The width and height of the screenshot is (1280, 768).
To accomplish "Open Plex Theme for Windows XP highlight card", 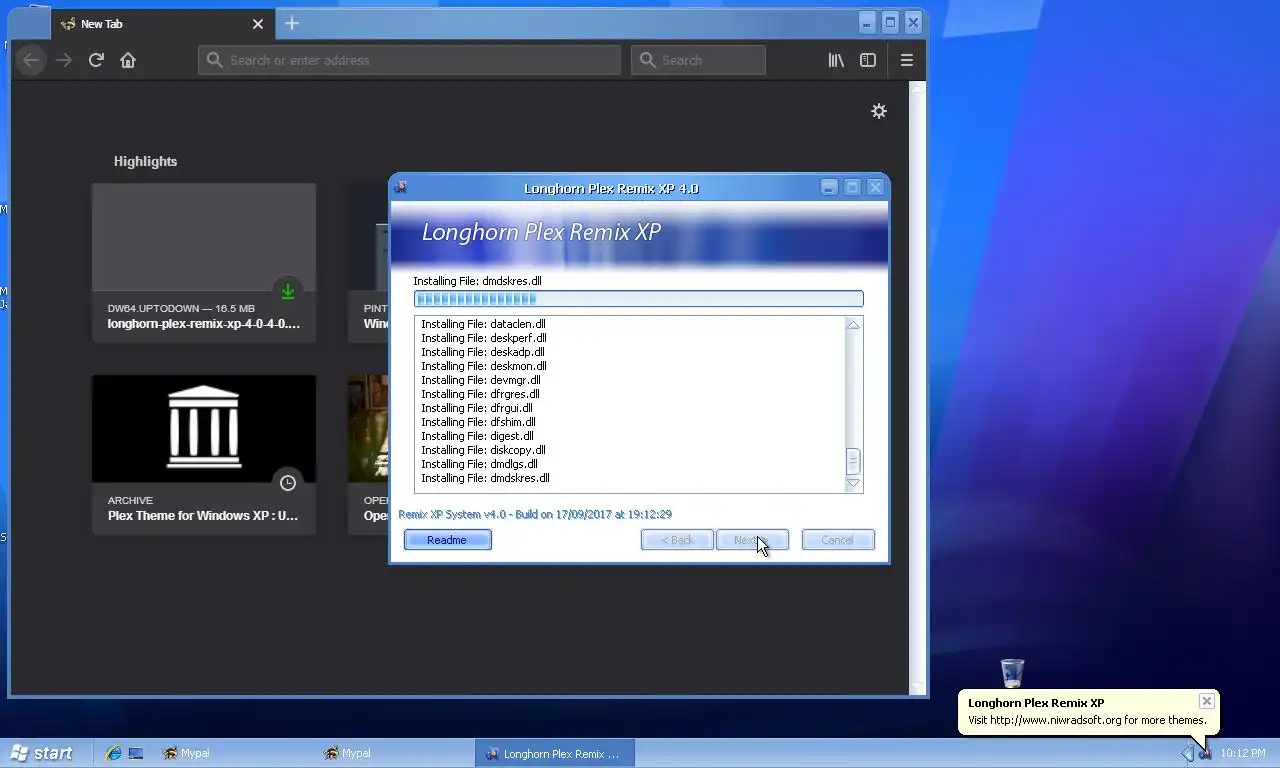I will pos(204,455).
